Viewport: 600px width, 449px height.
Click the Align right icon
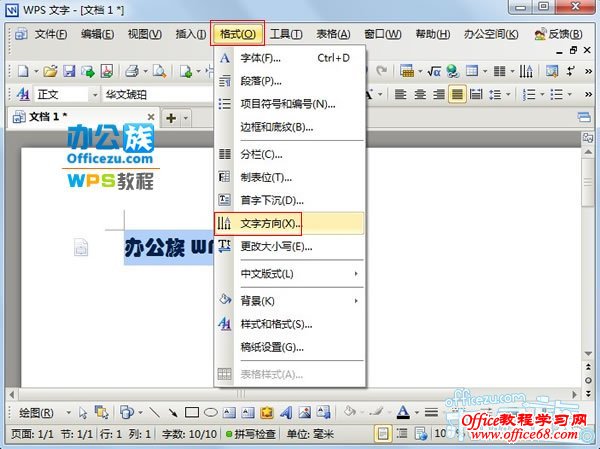439,94
